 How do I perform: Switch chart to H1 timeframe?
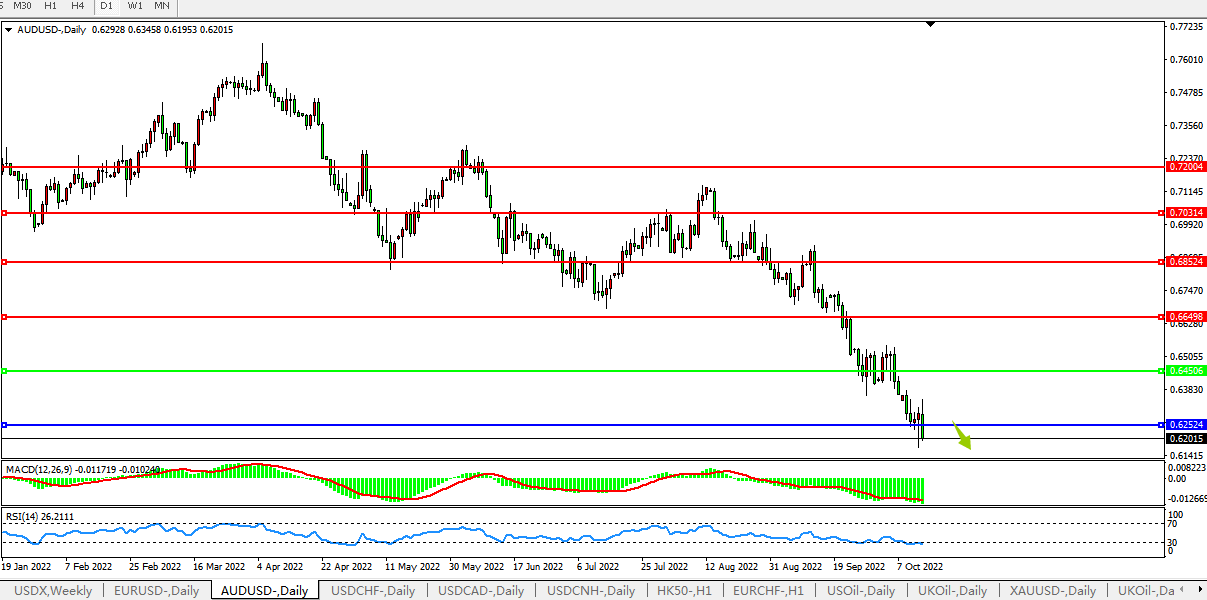coord(50,6)
